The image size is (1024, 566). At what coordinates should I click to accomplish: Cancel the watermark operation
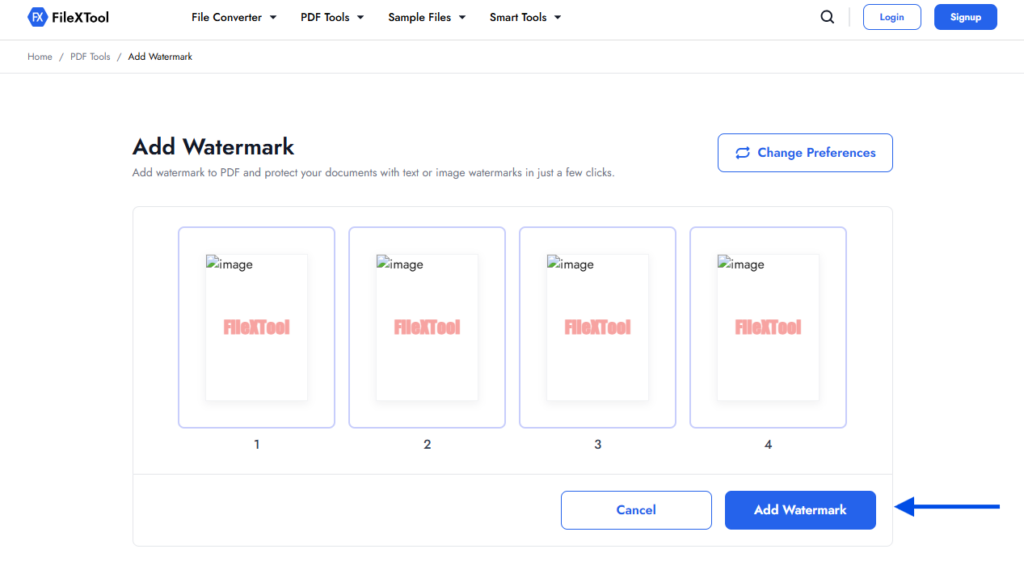[636, 510]
